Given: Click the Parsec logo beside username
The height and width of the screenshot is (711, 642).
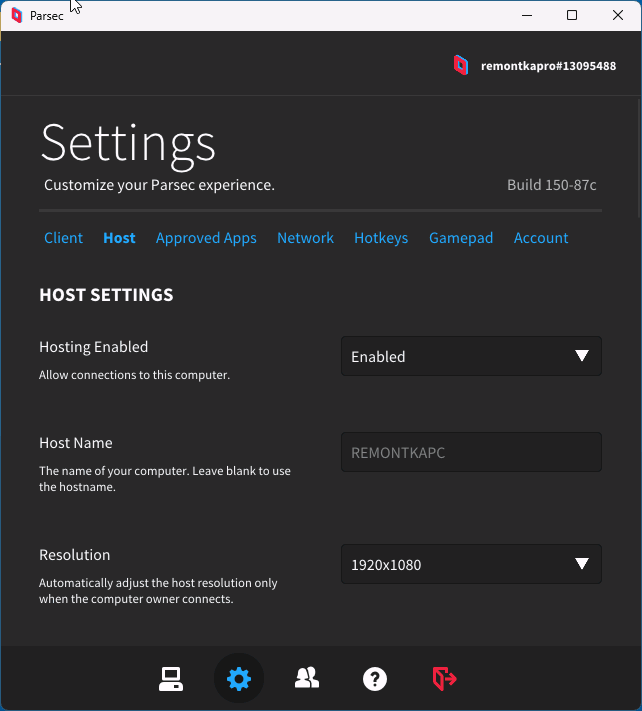Looking at the screenshot, I should tap(461, 65).
